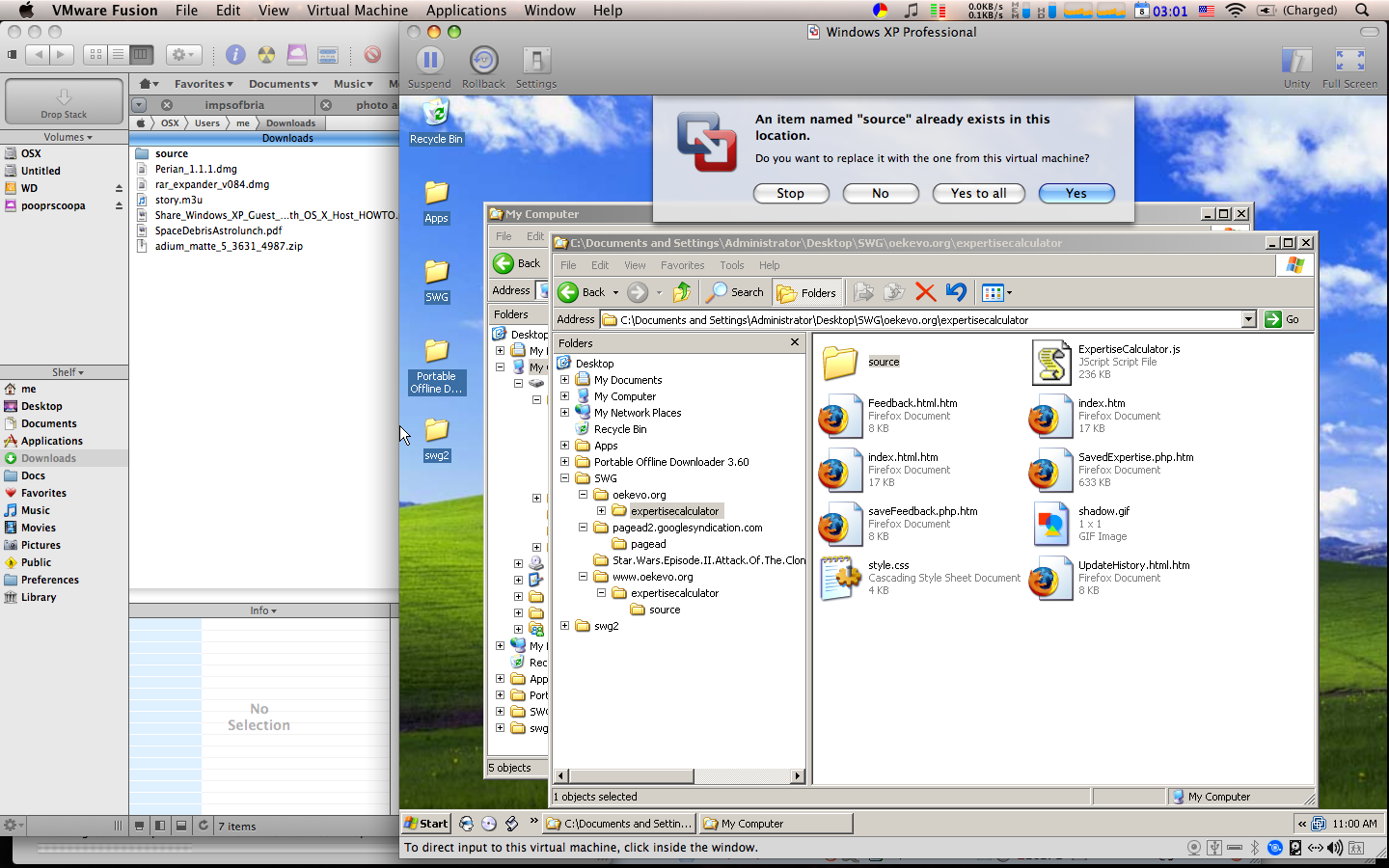The width and height of the screenshot is (1389, 868).
Task: Switch Path Finder to list view
Action: click(118, 55)
